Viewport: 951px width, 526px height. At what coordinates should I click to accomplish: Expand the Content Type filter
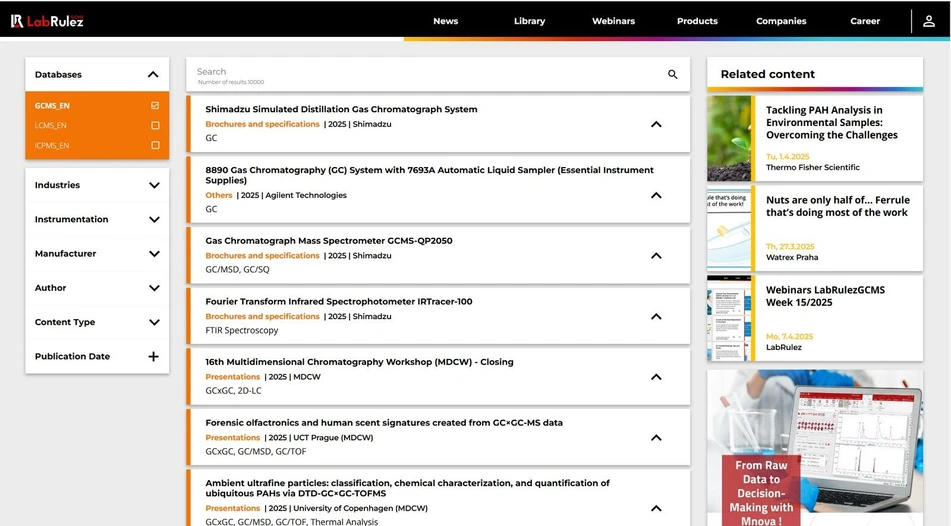click(x=154, y=322)
